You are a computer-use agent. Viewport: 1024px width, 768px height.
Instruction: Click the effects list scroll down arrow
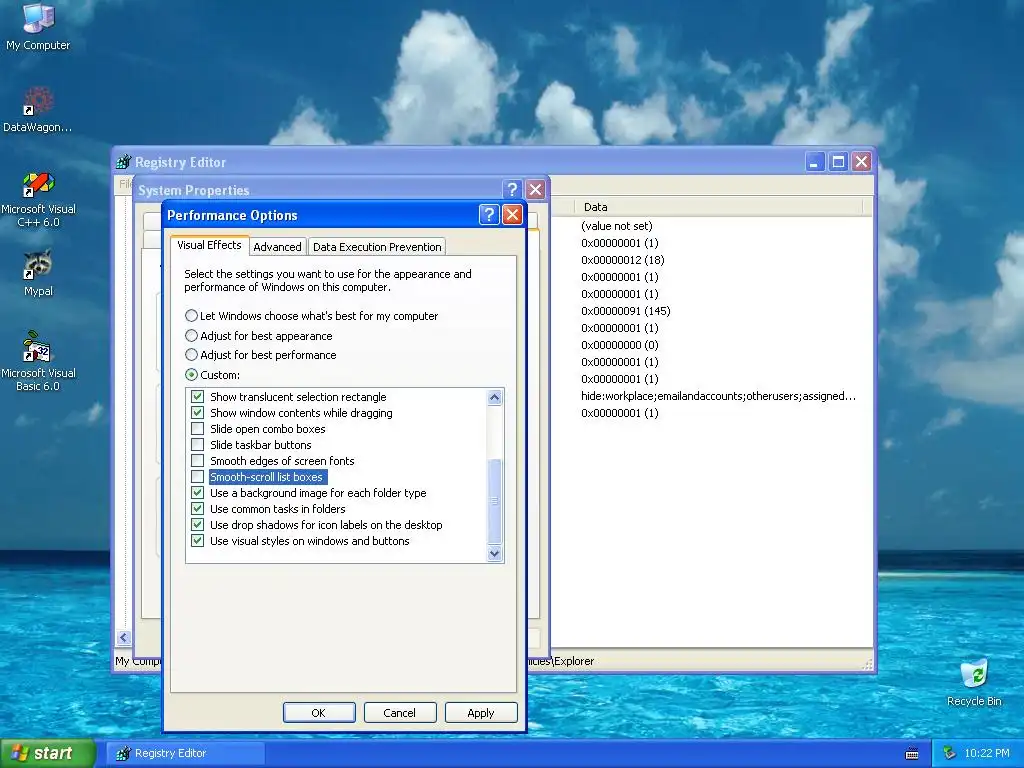tap(494, 554)
